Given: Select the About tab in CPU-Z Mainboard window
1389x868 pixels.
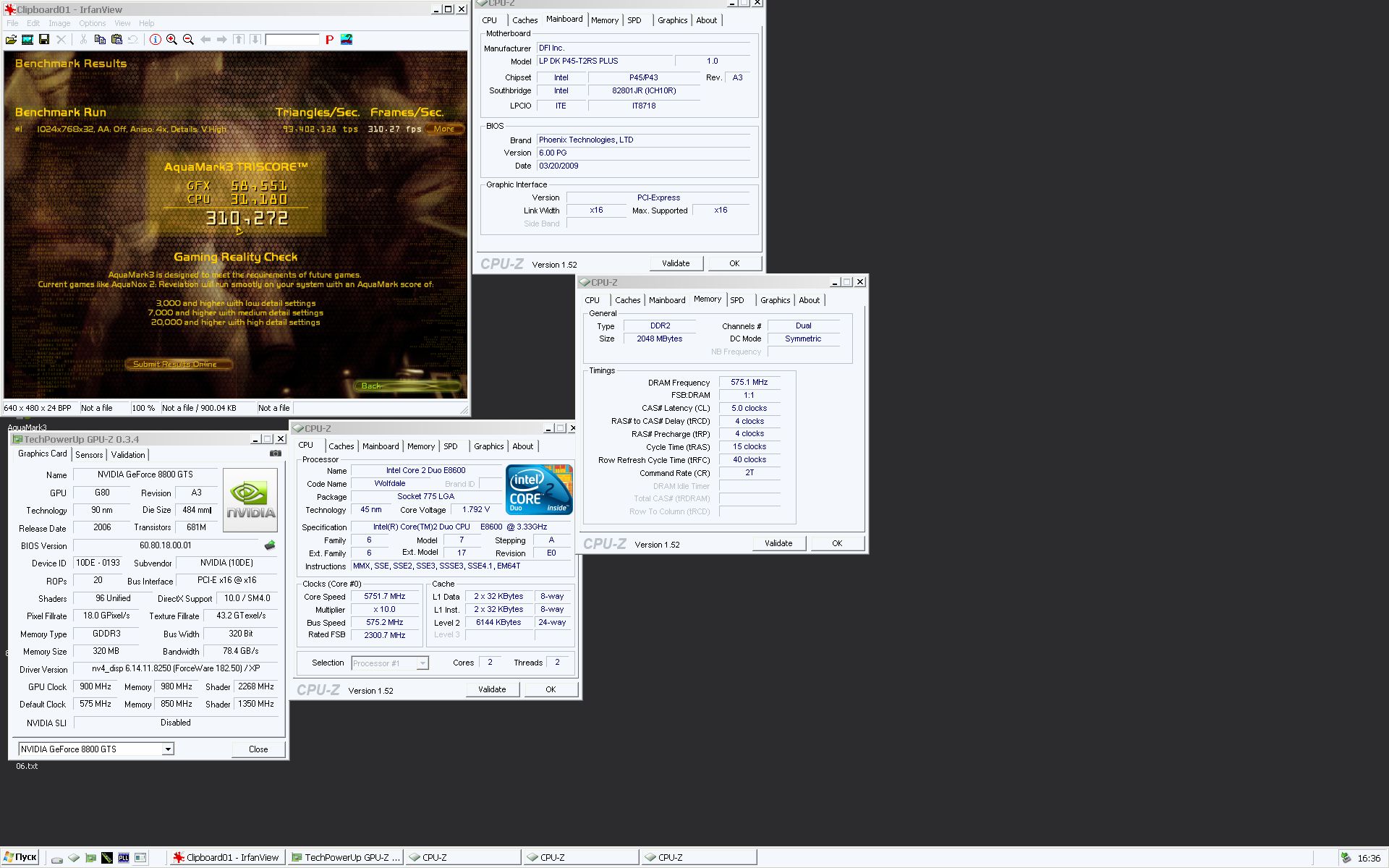Looking at the screenshot, I should pos(707,20).
